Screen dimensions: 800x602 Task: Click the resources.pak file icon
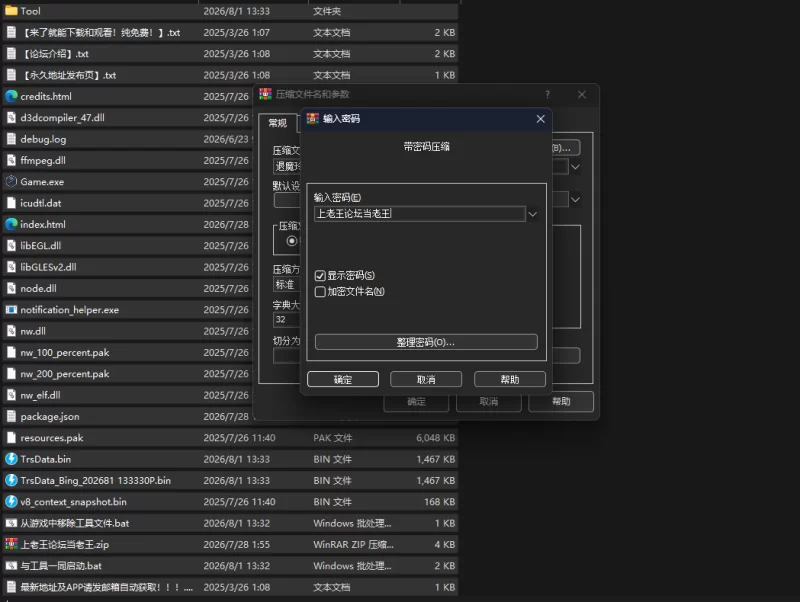coord(11,437)
